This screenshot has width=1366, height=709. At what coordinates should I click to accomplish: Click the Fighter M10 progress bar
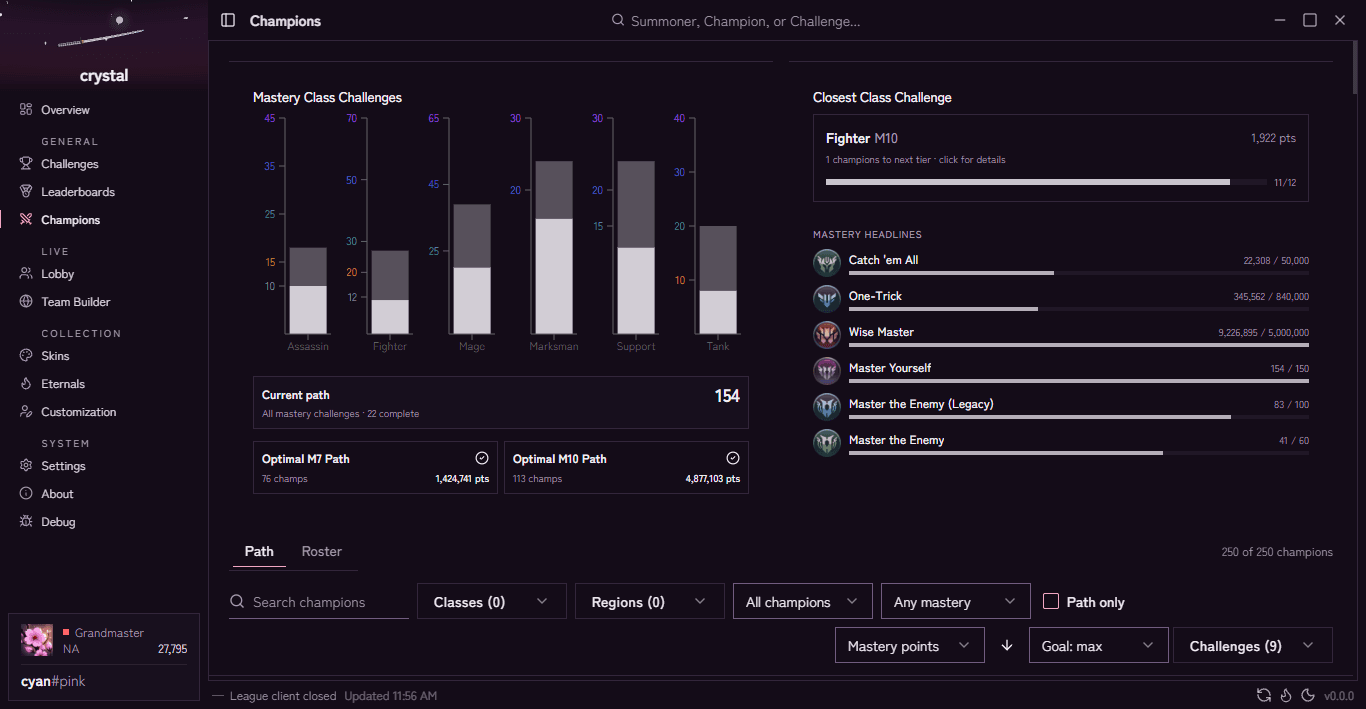pyautogui.click(x=1046, y=182)
